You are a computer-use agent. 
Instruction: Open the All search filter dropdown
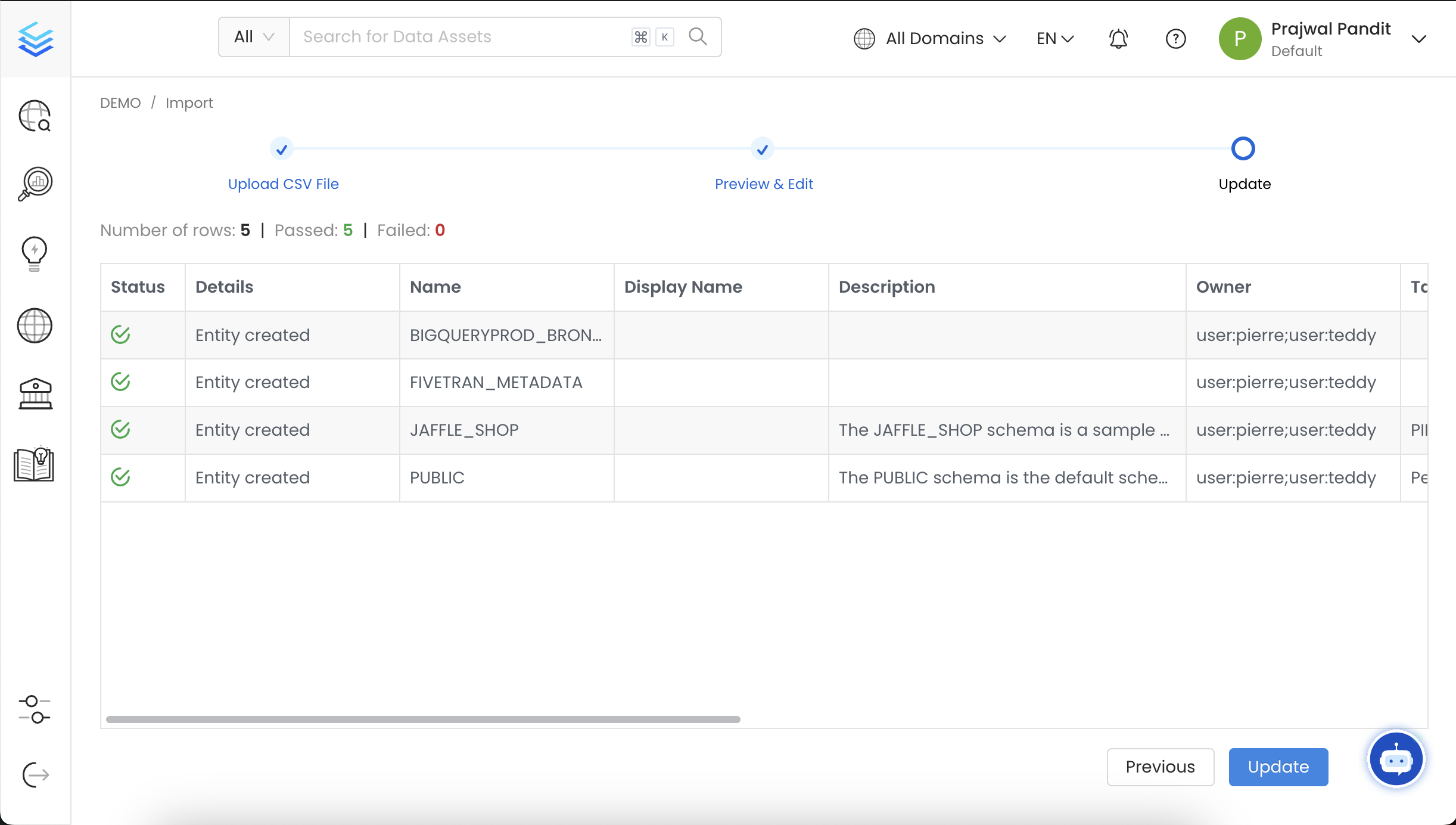click(x=253, y=36)
